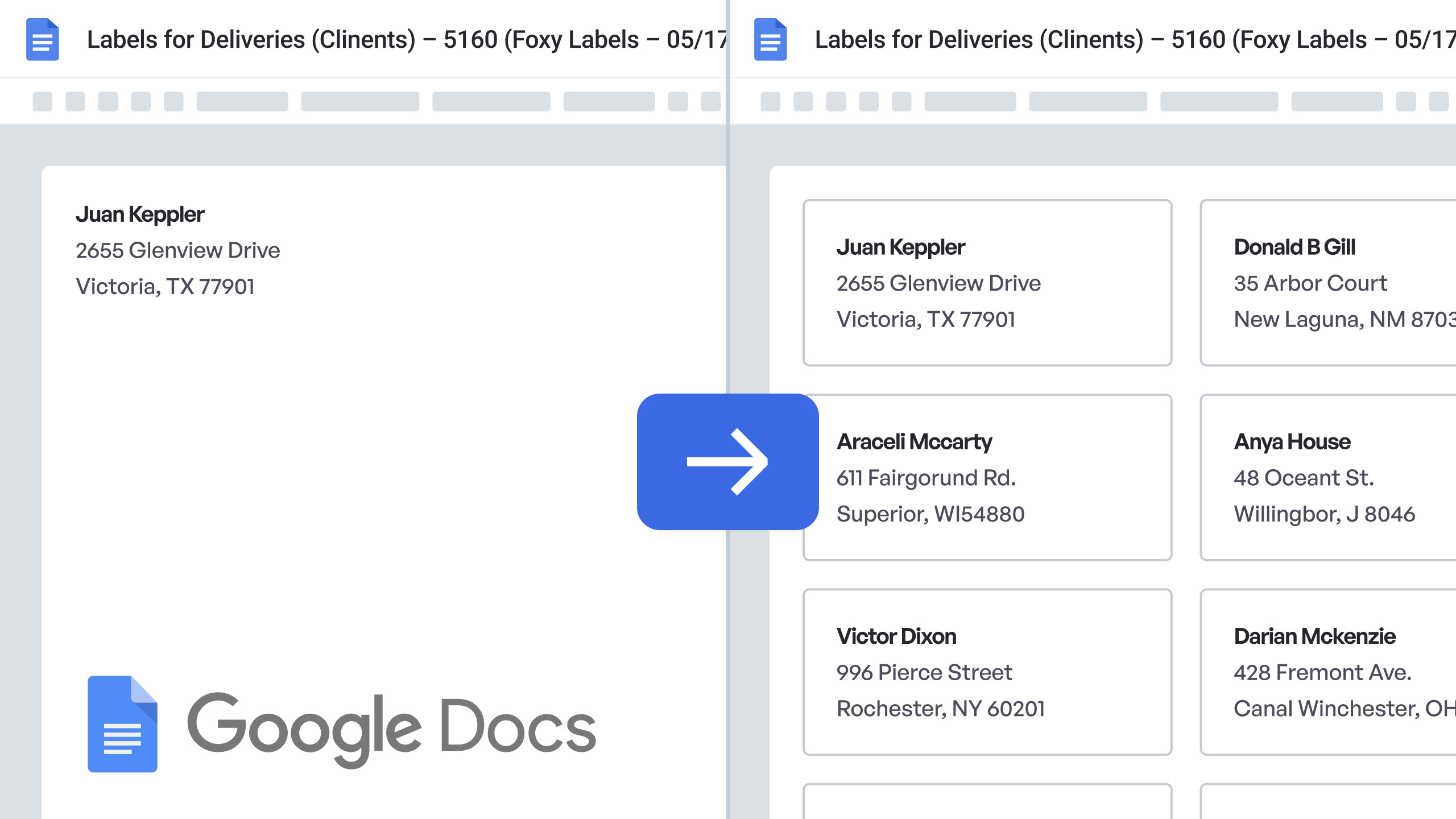This screenshot has height=819, width=1456.
Task: Select the Donald B Gill label card
Action: (1327, 283)
